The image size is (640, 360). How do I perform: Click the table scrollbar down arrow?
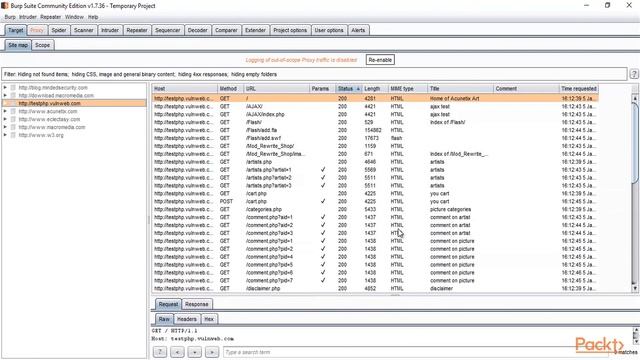pos(635,288)
